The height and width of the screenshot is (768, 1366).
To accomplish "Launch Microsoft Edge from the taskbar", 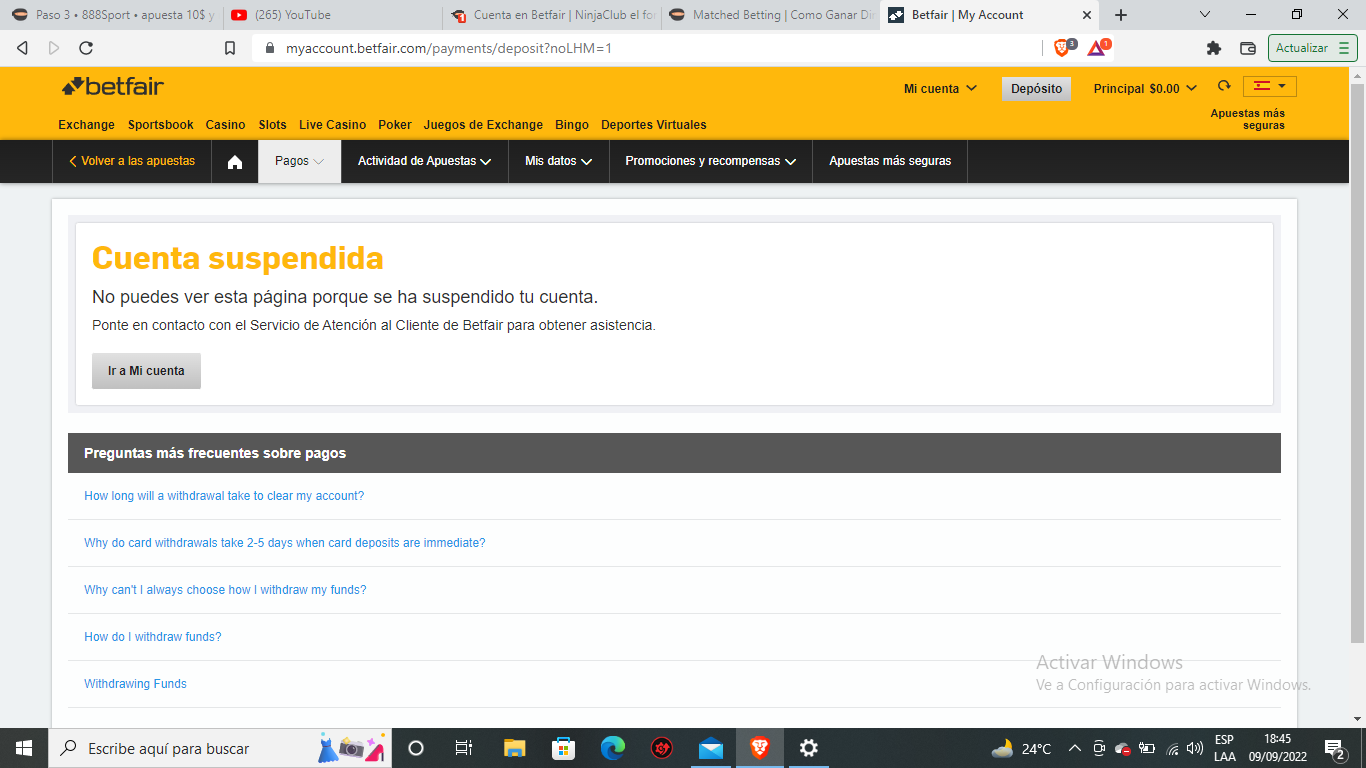I will click(x=612, y=748).
